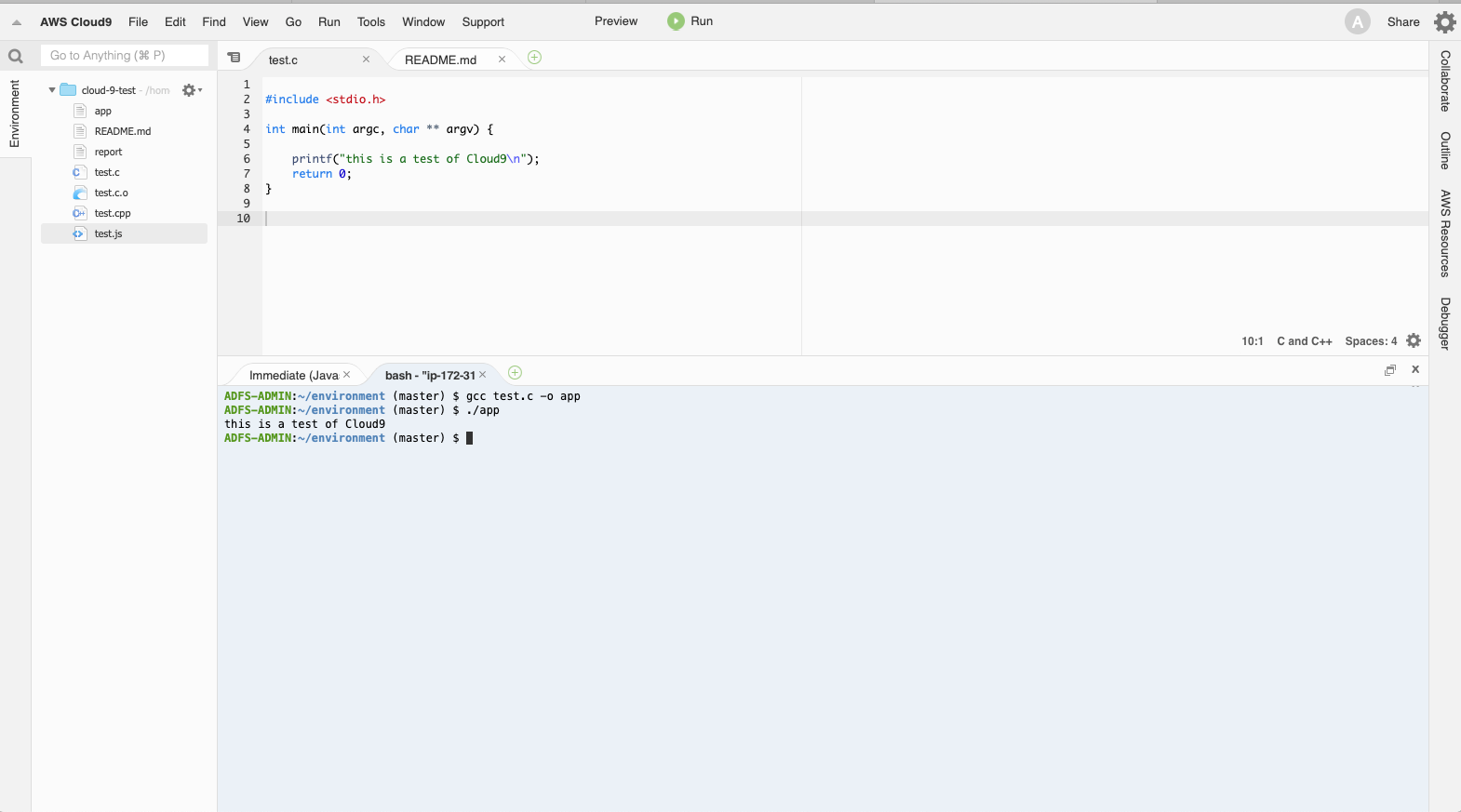Toggle the Outline side panel
The image size is (1461, 812).
1445,150
